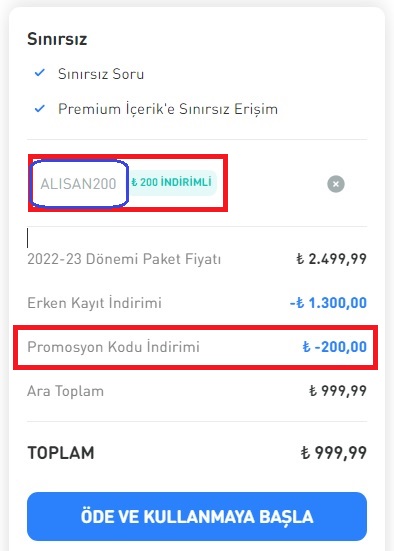Click the ÖDE VE KULLANMAYA BAŞLA button
The width and height of the screenshot is (394, 551).
(x=197, y=516)
